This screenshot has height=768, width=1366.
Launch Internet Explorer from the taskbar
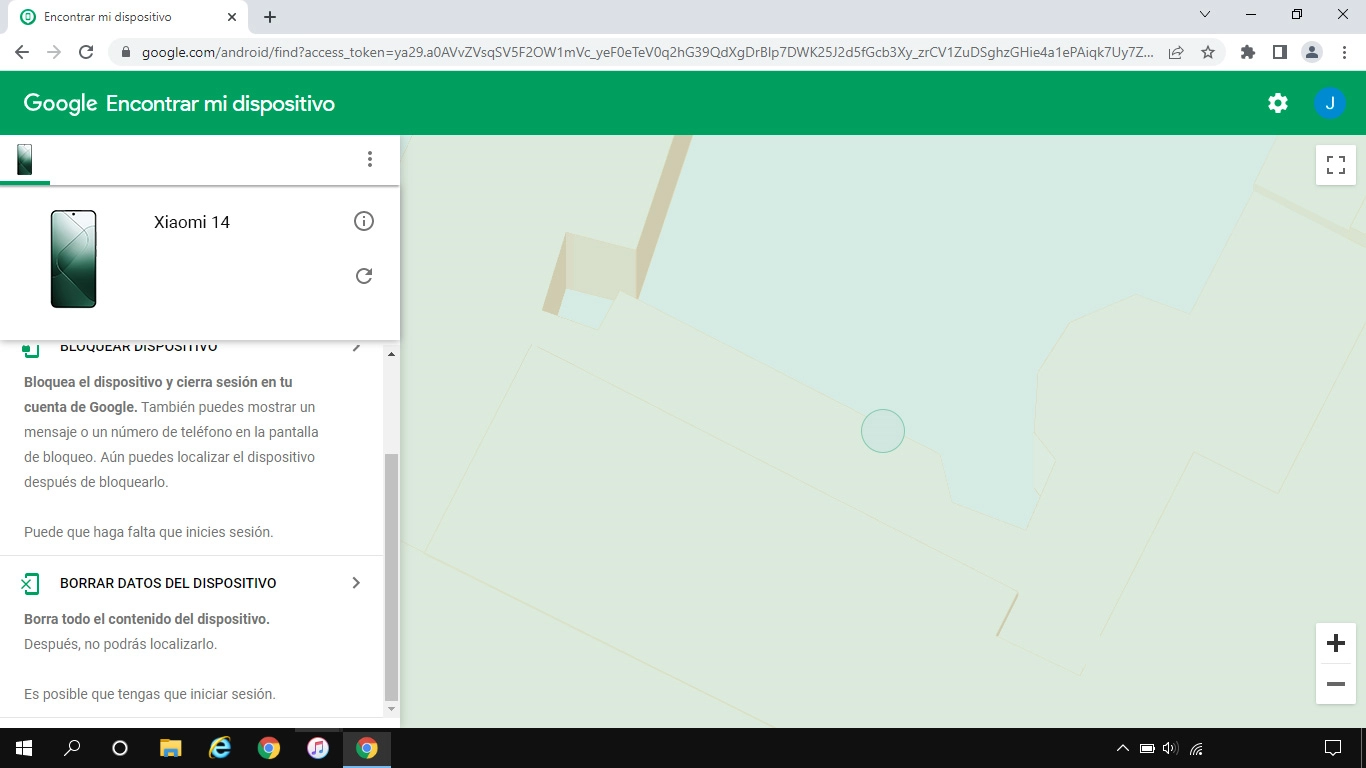(220, 748)
